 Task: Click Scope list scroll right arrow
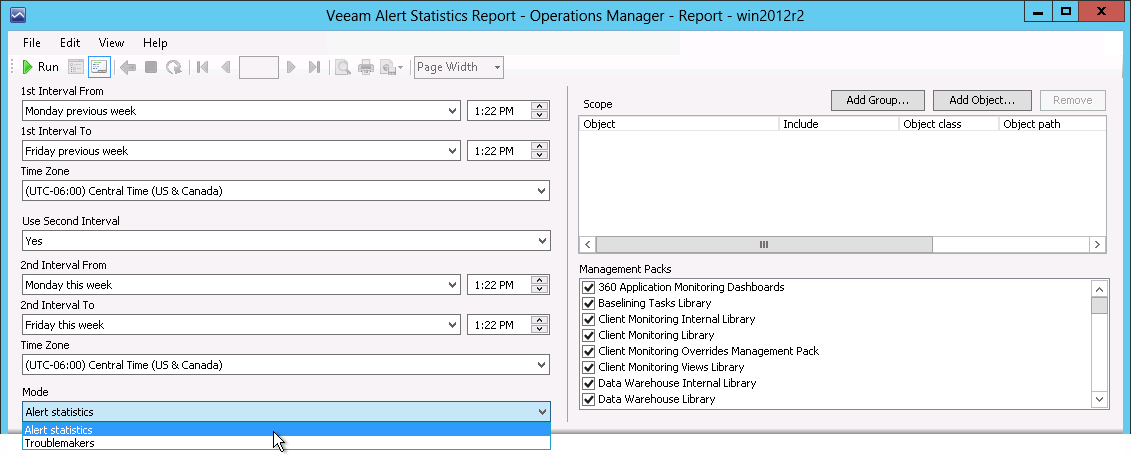coord(1097,244)
